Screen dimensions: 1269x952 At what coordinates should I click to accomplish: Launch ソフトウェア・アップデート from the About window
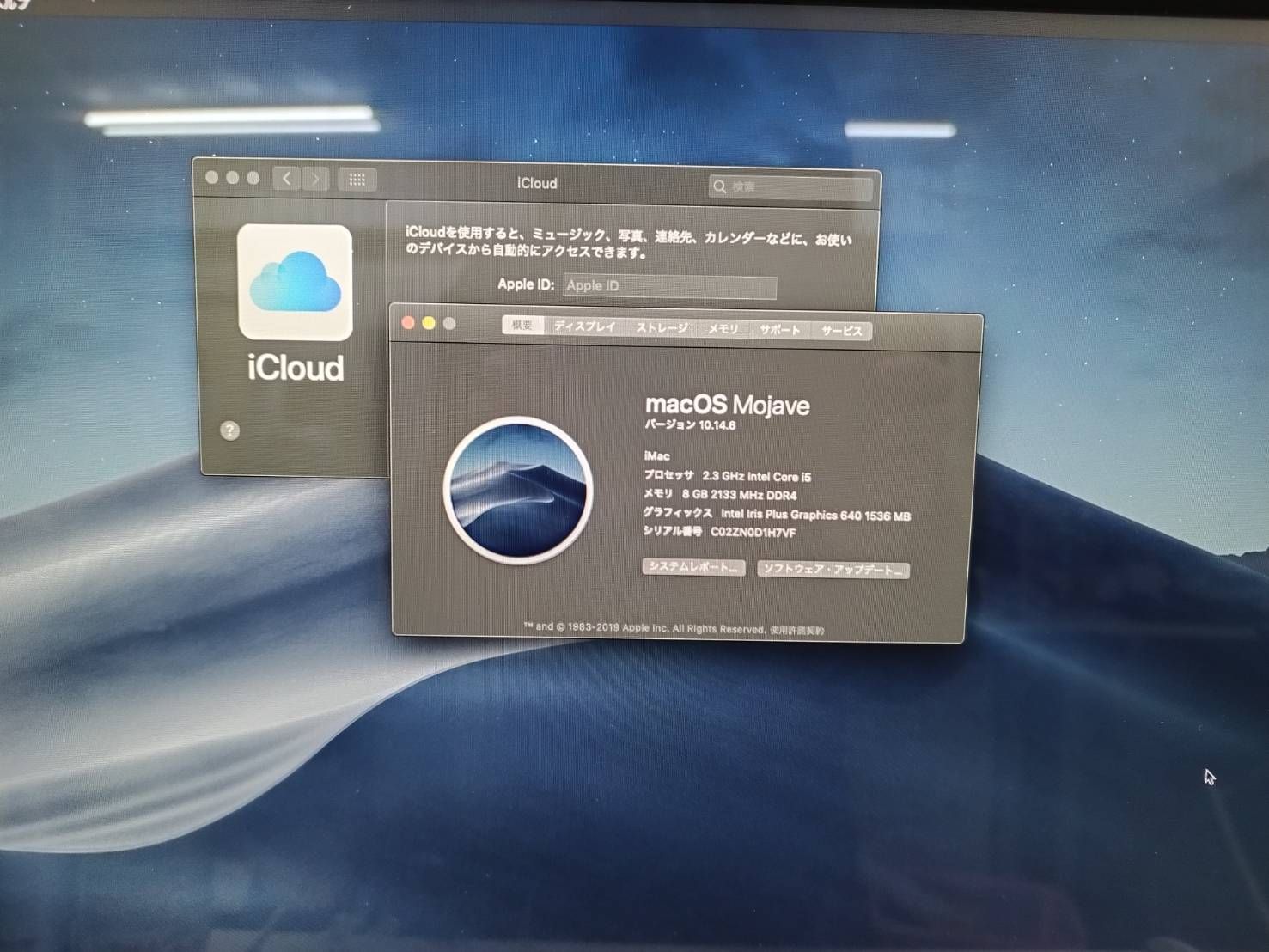click(832, 569)
